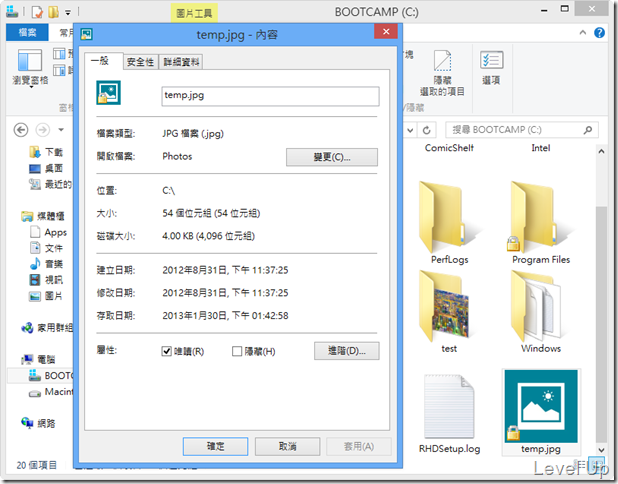
Task: Open the recent locations dropdown arrow
Action: [x=61, y=129]
